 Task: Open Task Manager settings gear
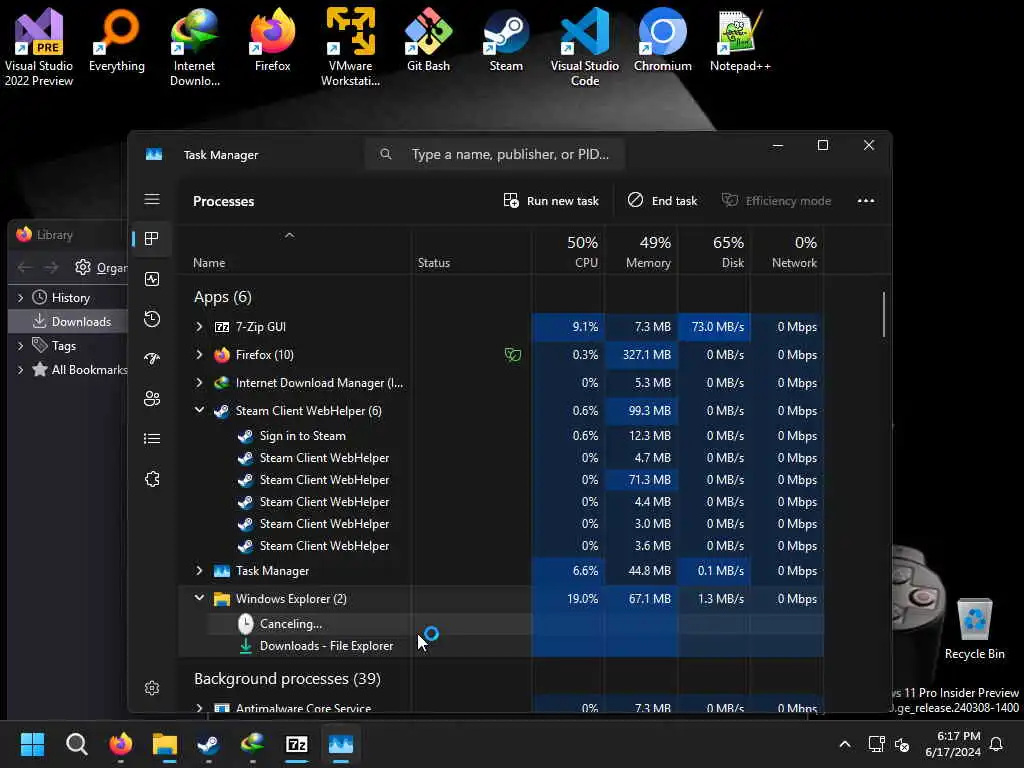(152, 688)
